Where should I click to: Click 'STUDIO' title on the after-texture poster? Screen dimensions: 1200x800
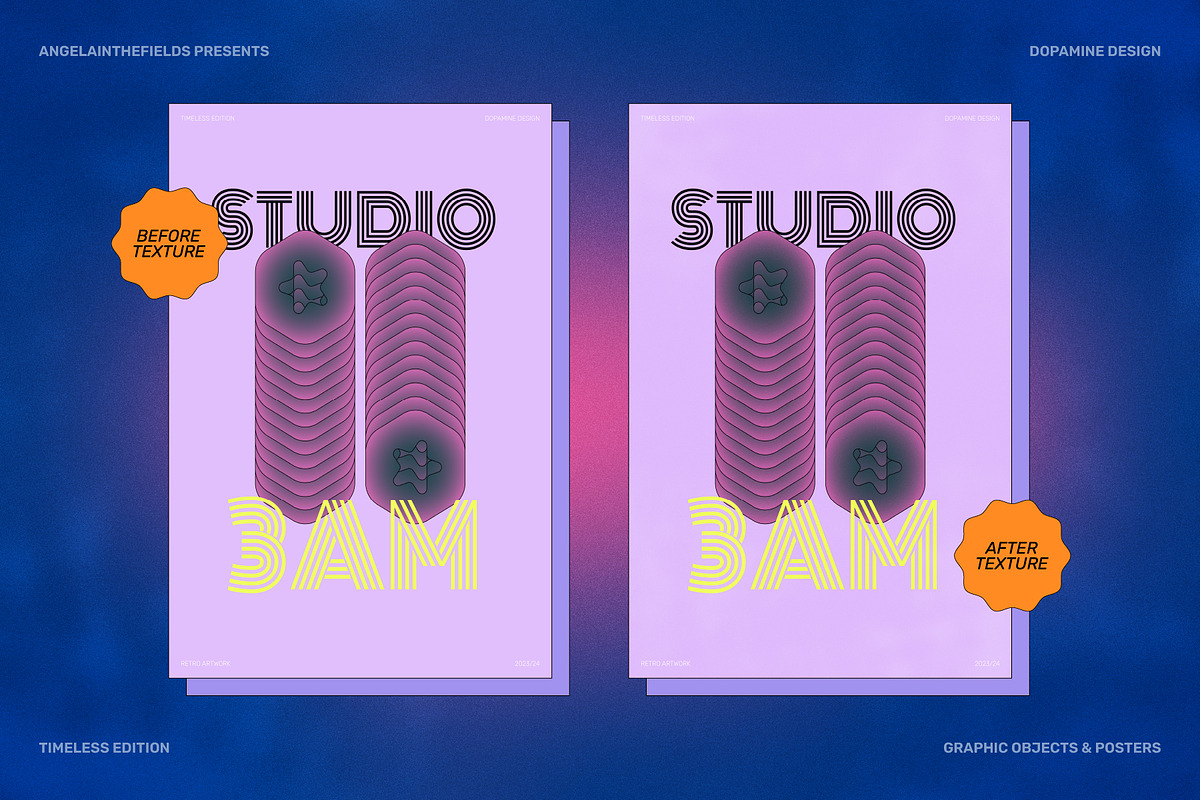(x=814, y=218)
